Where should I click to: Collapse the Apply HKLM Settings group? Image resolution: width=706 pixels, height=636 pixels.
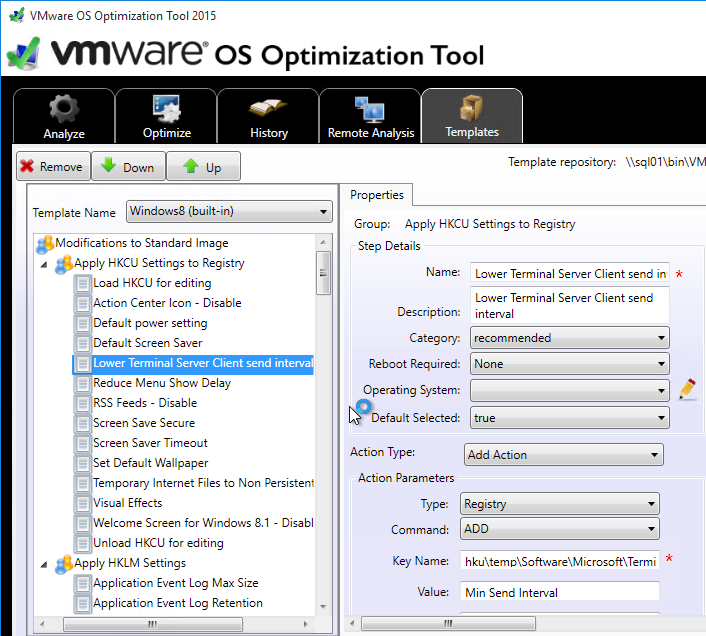[x=44, y=564]
